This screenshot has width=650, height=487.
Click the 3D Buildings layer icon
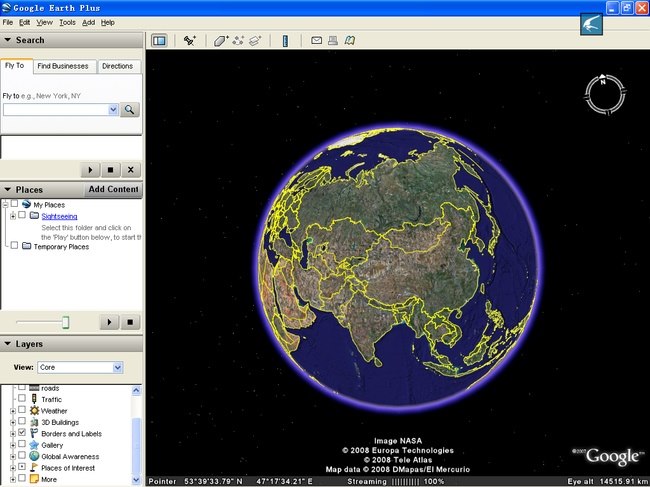click(x=34, y=422)
